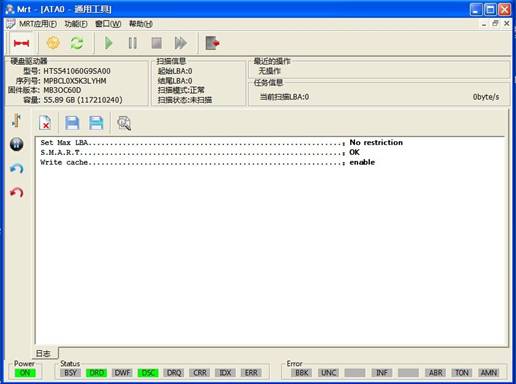Close the inner ATA0 child window
Screen dimensions: 516x384
coord(507,23)
